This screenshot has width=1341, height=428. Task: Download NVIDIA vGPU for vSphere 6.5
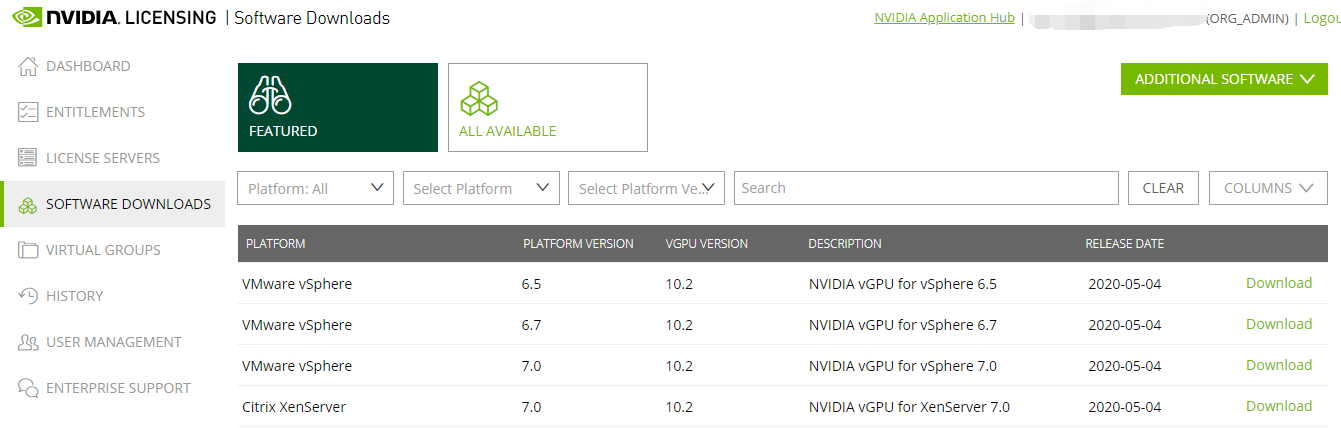1278,283
